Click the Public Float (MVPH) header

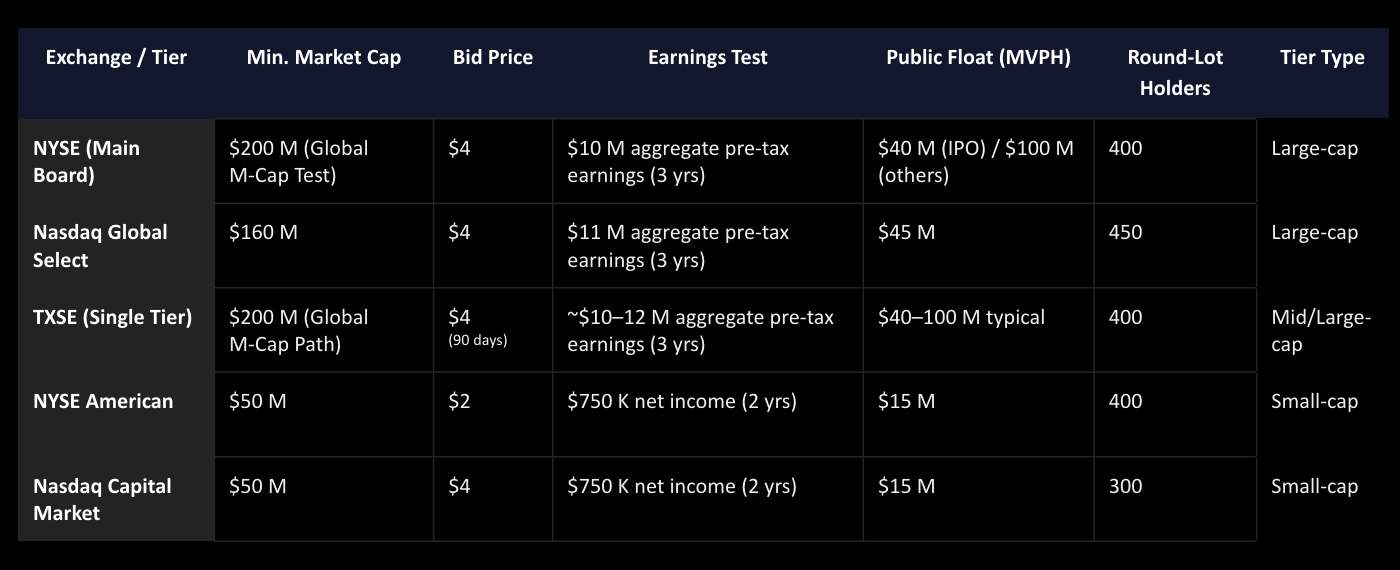tap(978, 58)
